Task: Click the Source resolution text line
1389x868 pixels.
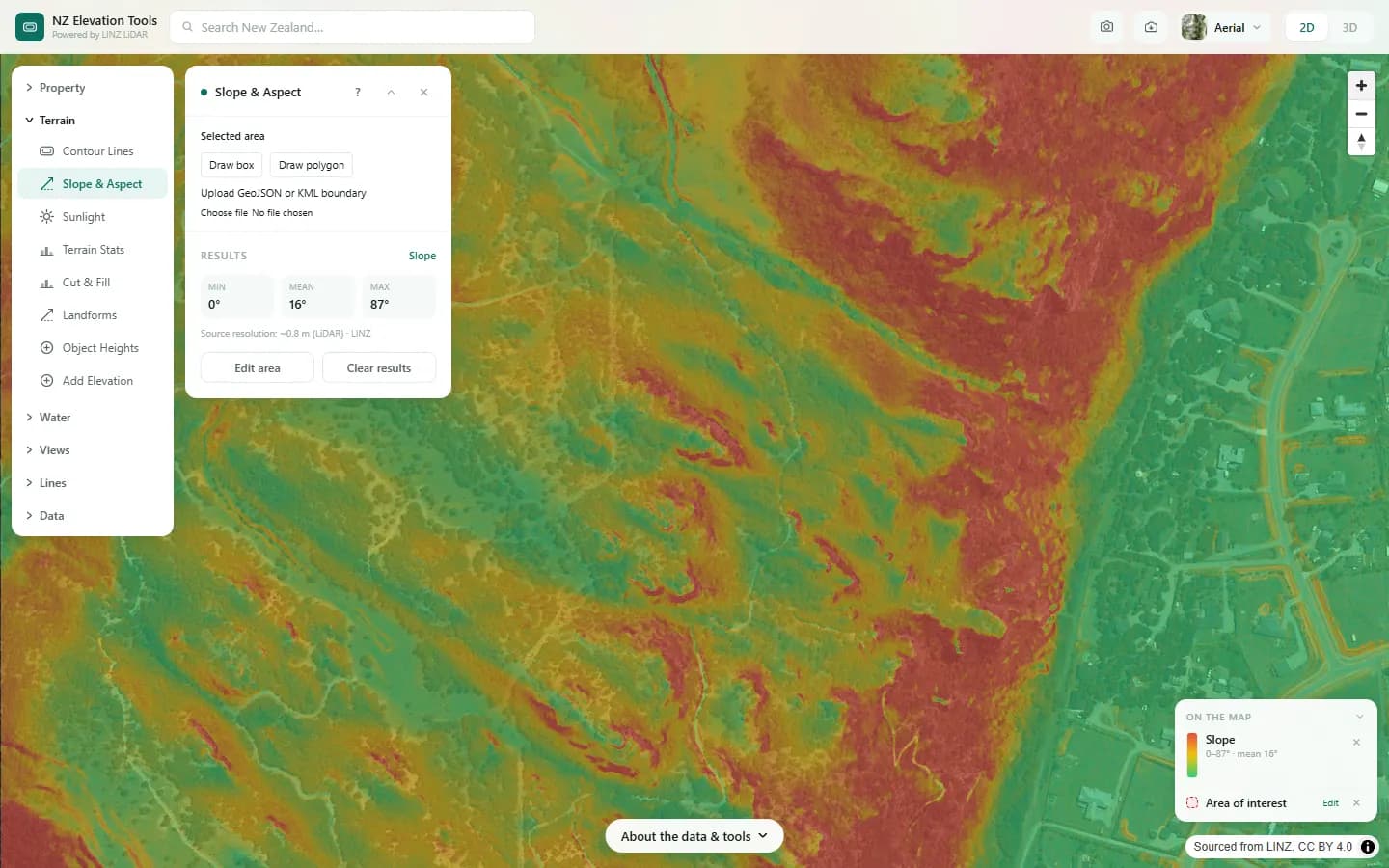Action: click(x=286, y=334)
